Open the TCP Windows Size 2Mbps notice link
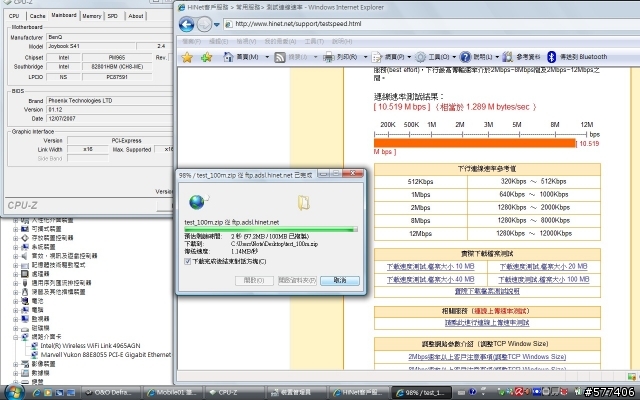Screen dimensions: 640x400 click(487, 357)
